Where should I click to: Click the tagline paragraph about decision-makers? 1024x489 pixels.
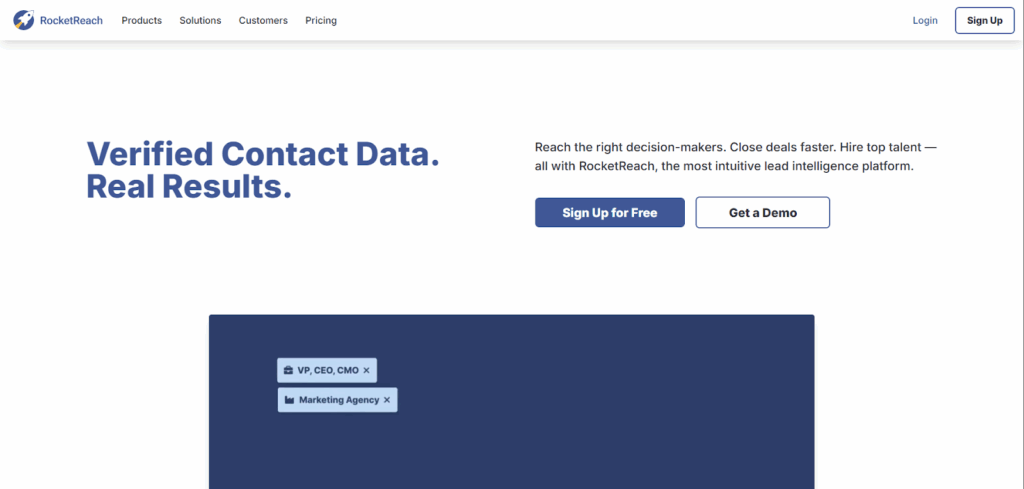[x=735, y=156]
